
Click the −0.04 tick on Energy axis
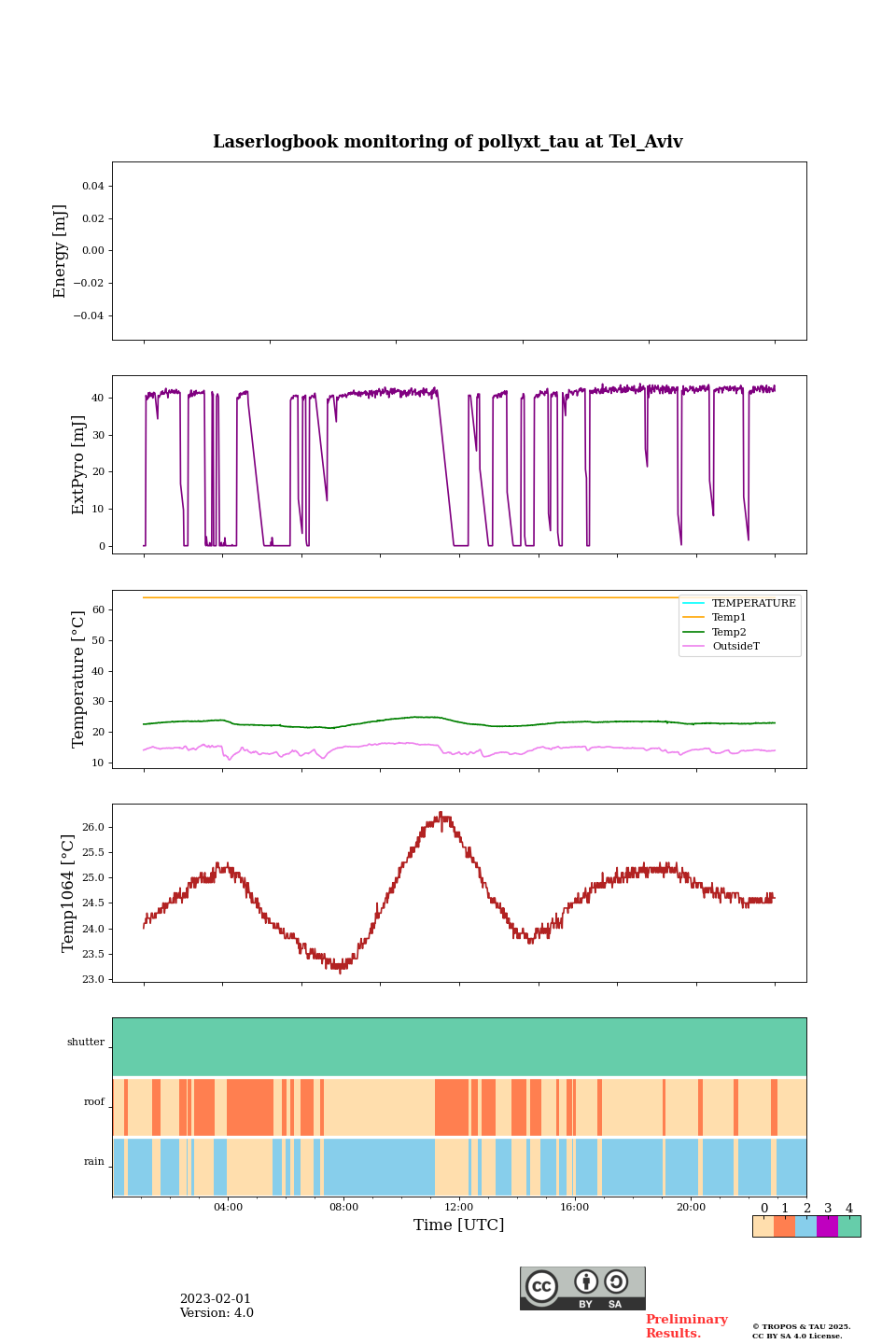pos(90,315)
